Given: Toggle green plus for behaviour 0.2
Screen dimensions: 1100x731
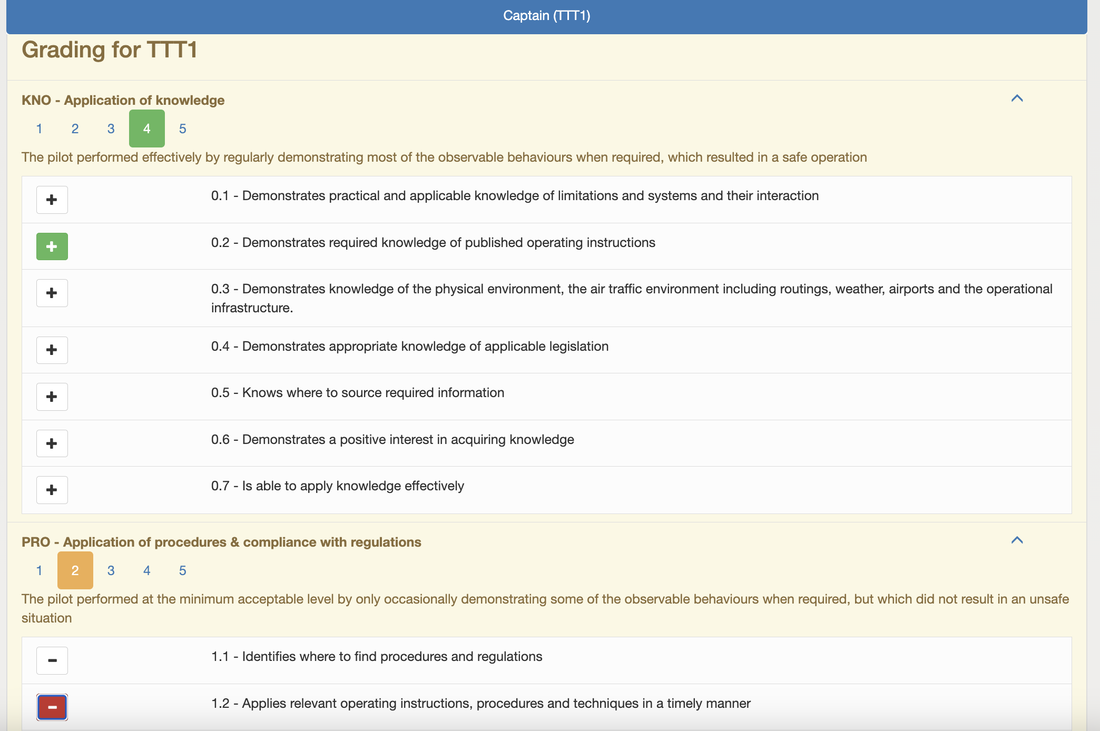Looking at the screenshot, I should coord(52,246).
